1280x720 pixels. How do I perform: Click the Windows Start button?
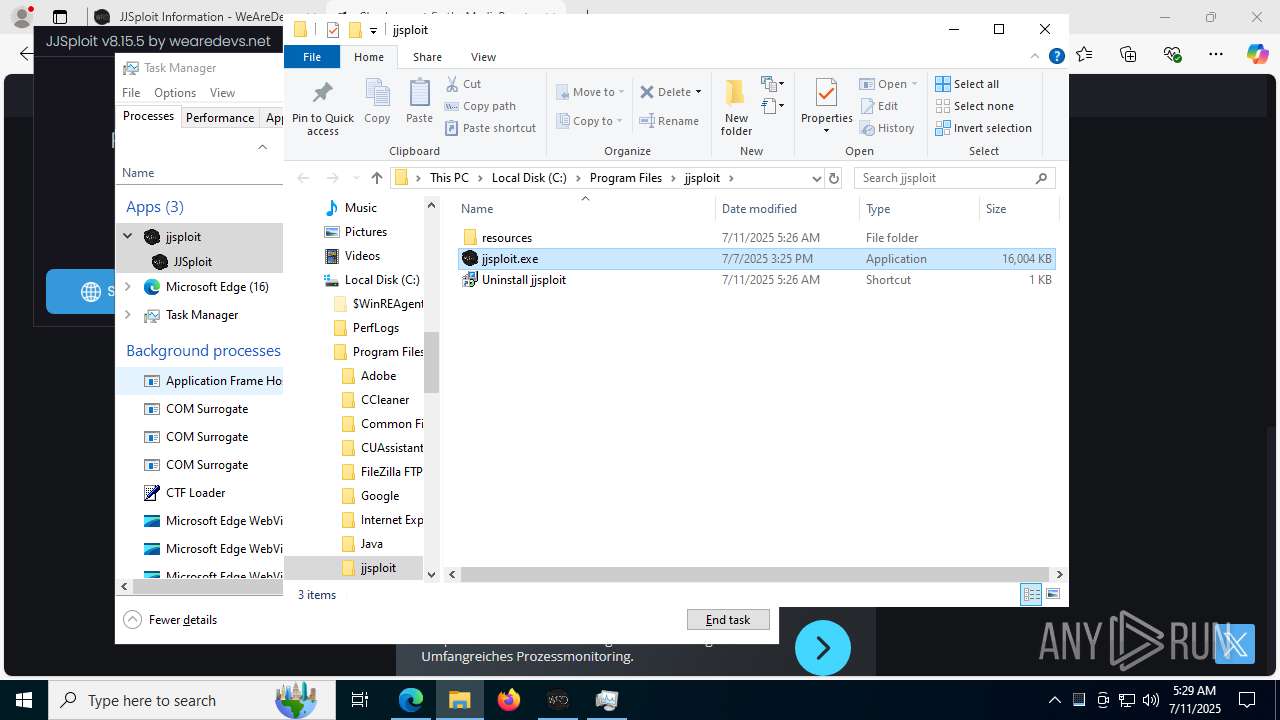coord(24,700)
